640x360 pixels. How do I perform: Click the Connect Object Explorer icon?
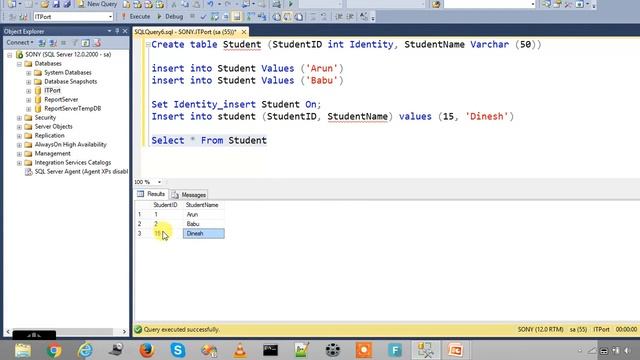click(42, 42)
